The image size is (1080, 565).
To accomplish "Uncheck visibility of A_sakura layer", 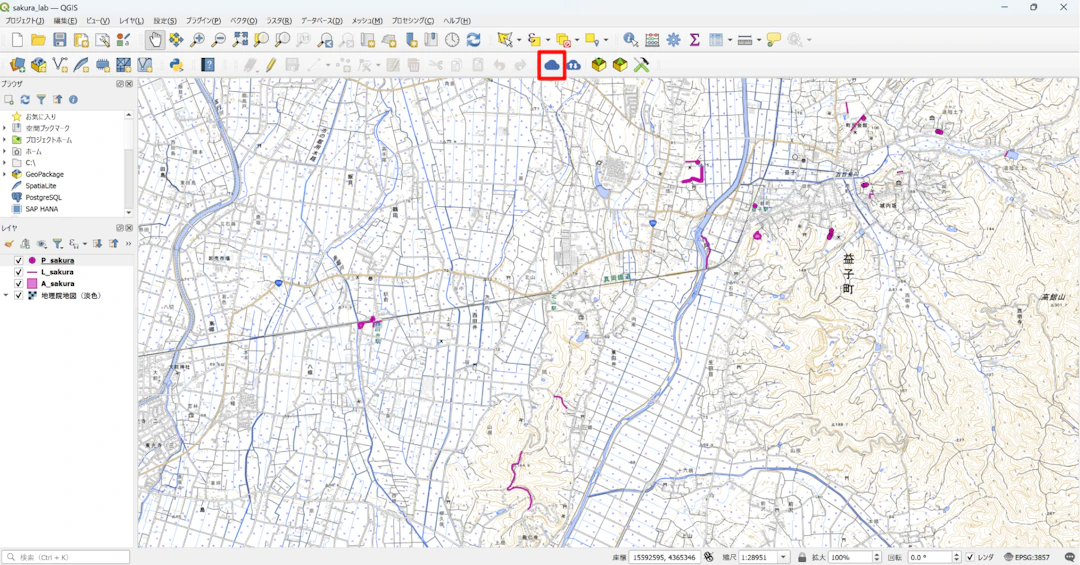I will [x=19, y=284].
